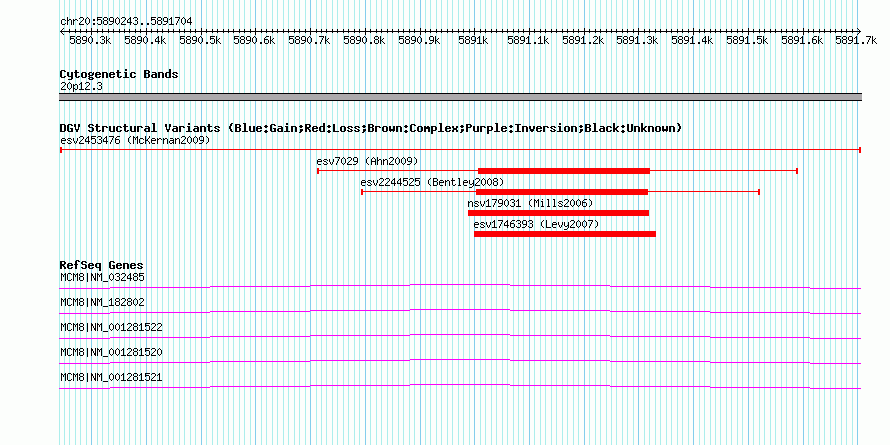Screen dimensions: 890x445
Task: Click the 5891.6k ruler tick label
Action: point(803,40)
